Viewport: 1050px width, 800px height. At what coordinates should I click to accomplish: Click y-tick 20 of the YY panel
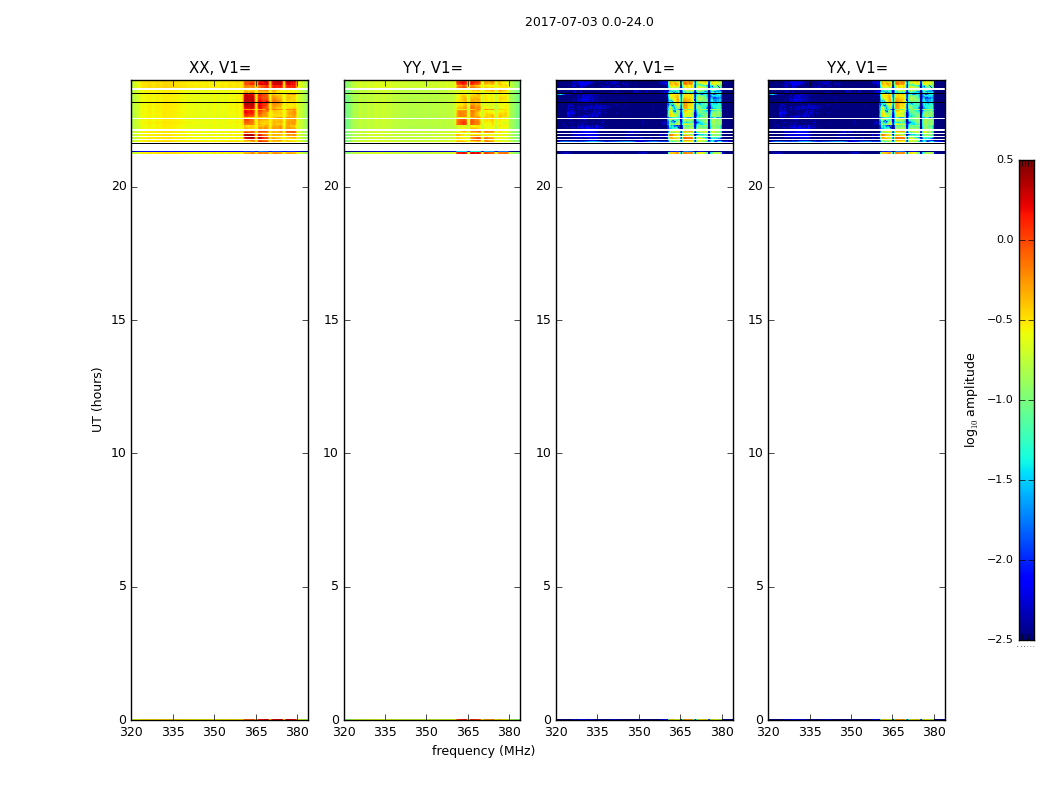[x=331, y=186]
